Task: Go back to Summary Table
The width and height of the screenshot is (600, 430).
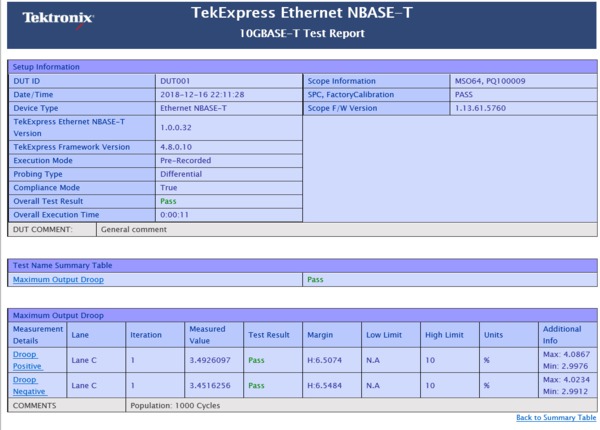Action: [x=555, y=417]
